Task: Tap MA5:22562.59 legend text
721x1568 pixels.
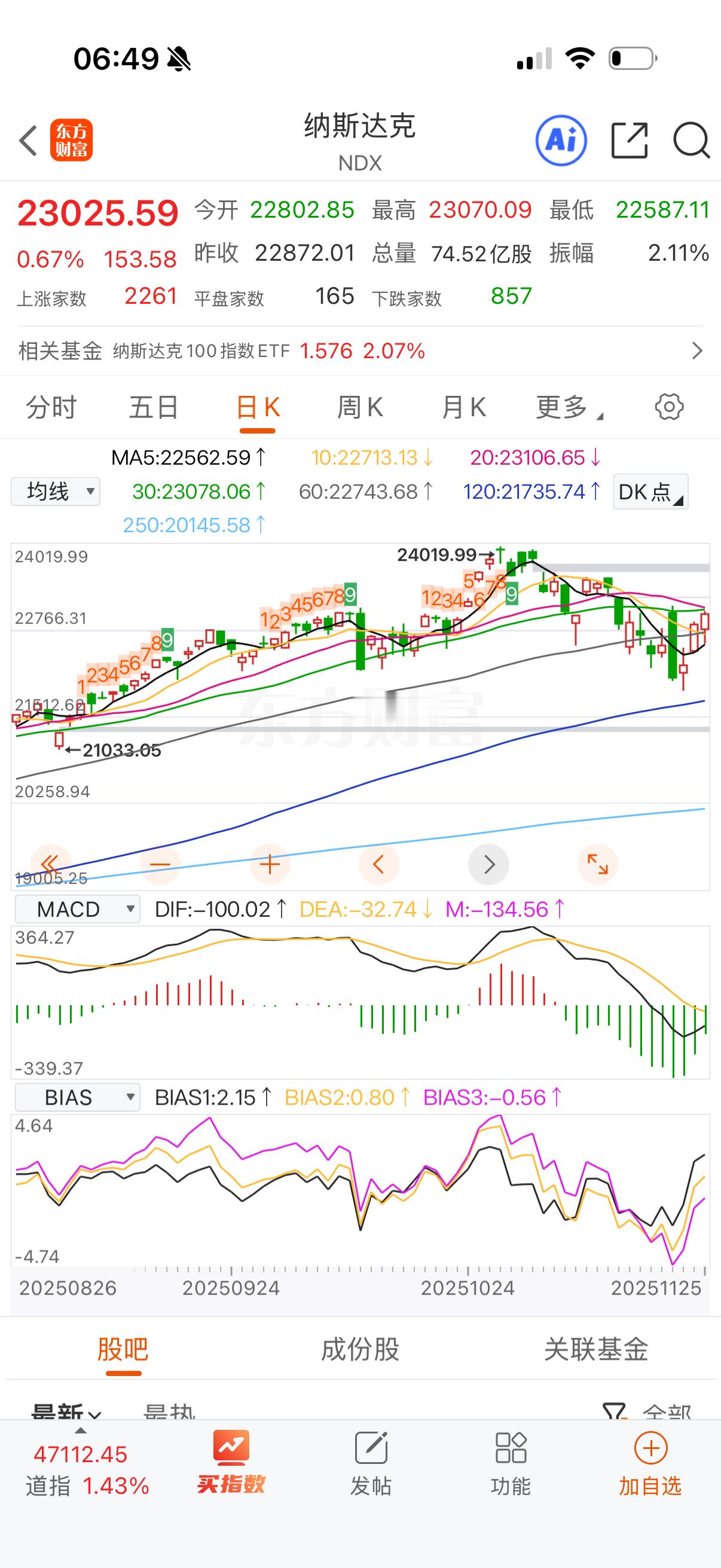Action: coord(188,457)
